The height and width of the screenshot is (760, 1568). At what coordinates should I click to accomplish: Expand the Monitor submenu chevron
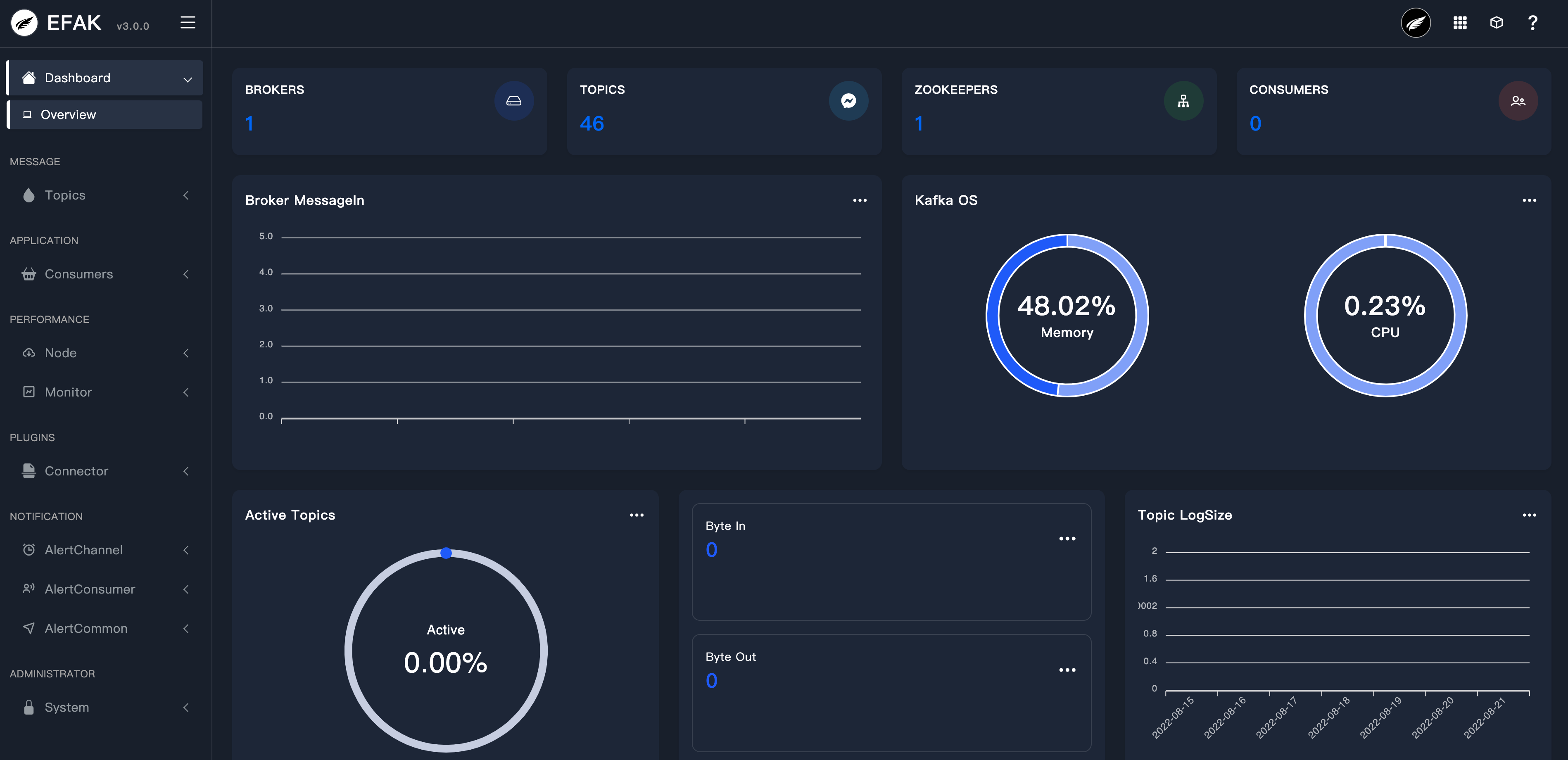[186, 392]
